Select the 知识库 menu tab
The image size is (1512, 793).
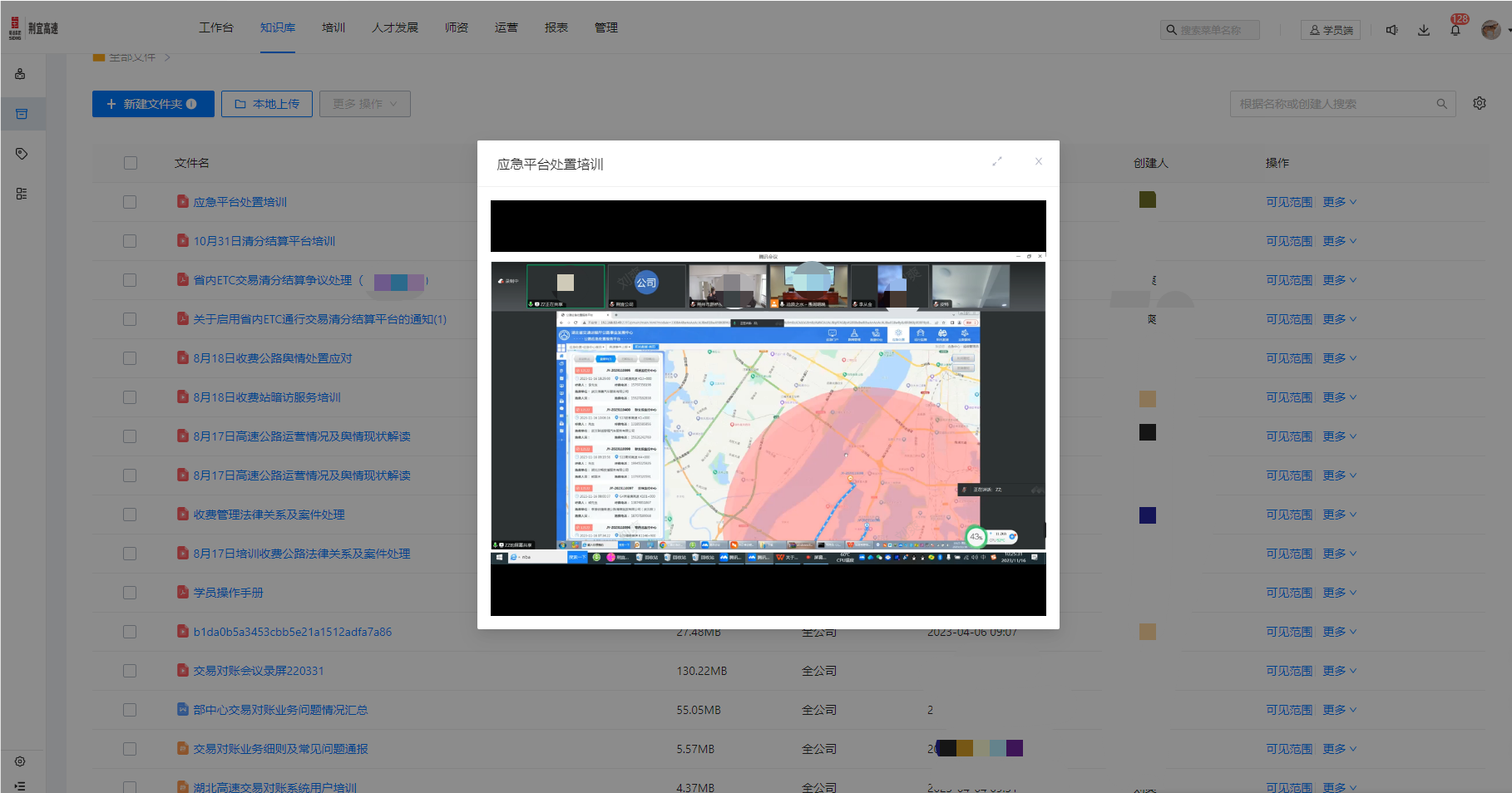pos(278,27)
